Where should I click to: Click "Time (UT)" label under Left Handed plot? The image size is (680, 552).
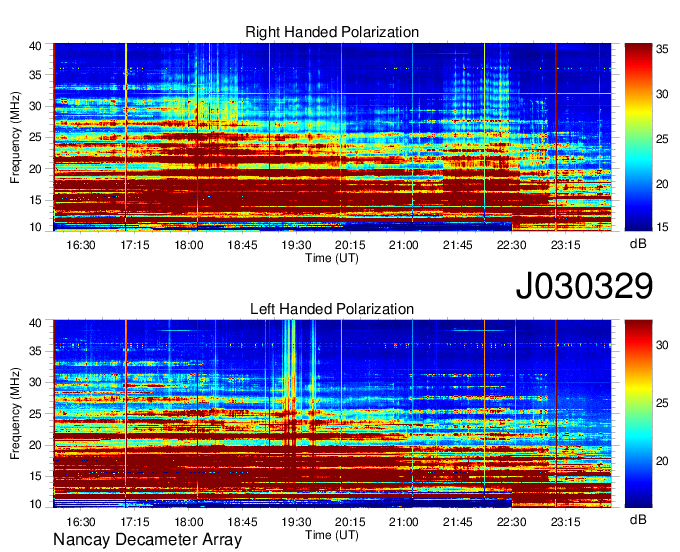(332, 535)
